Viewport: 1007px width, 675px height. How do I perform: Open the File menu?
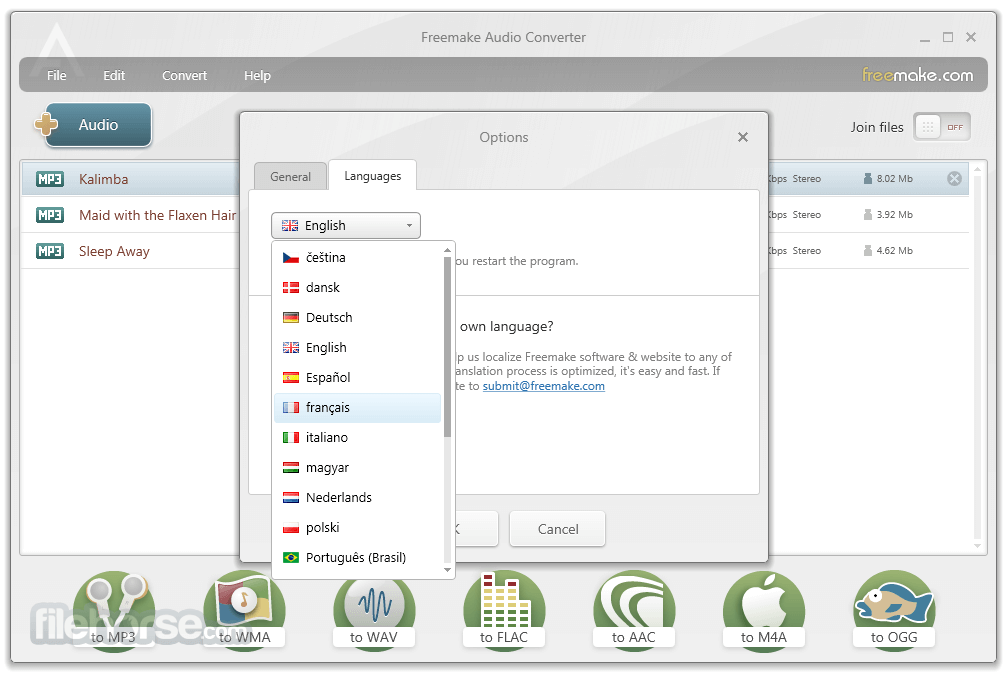click(x=57, y=76)
